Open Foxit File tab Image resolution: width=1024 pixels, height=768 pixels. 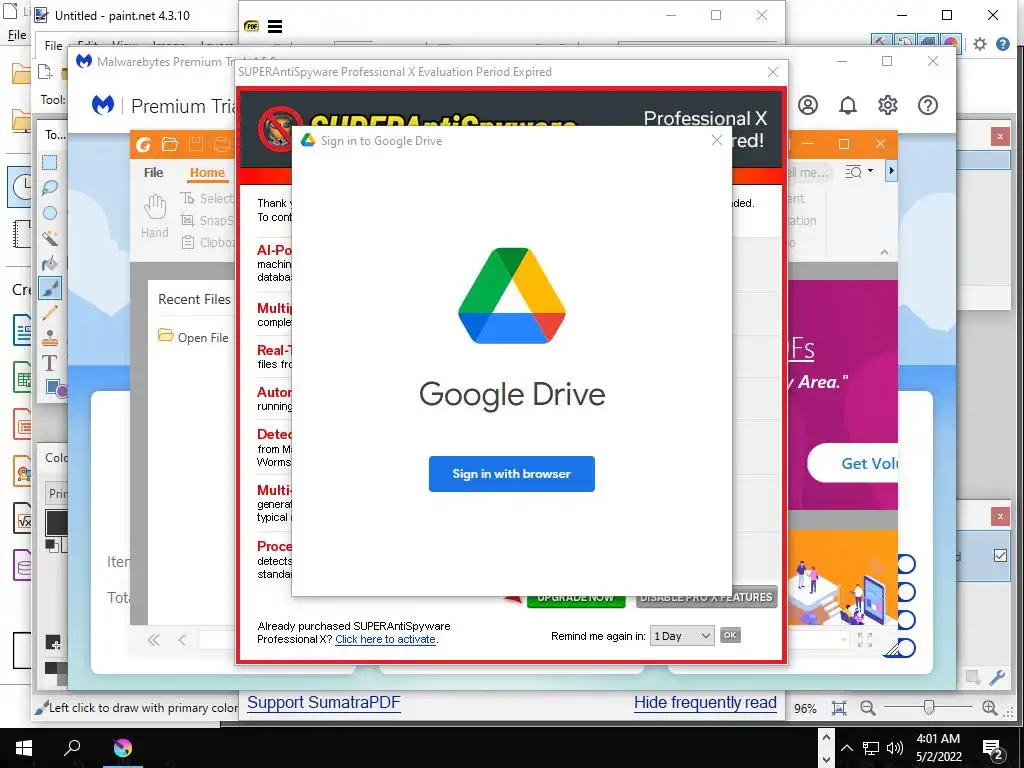click(153, 172)
